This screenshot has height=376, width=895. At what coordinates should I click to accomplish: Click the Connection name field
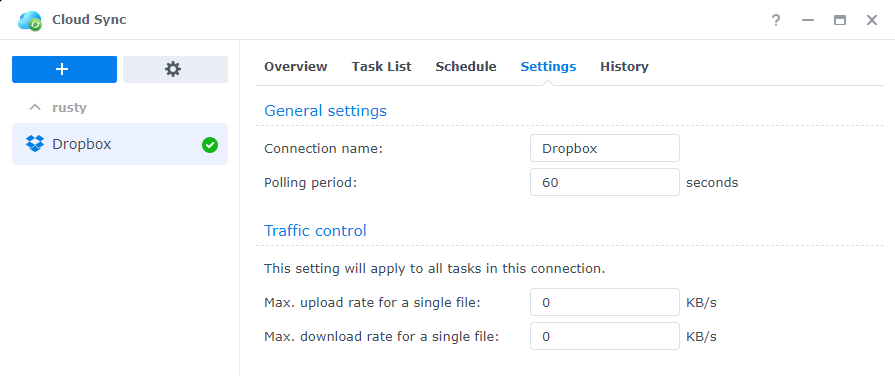pos(604,148)
